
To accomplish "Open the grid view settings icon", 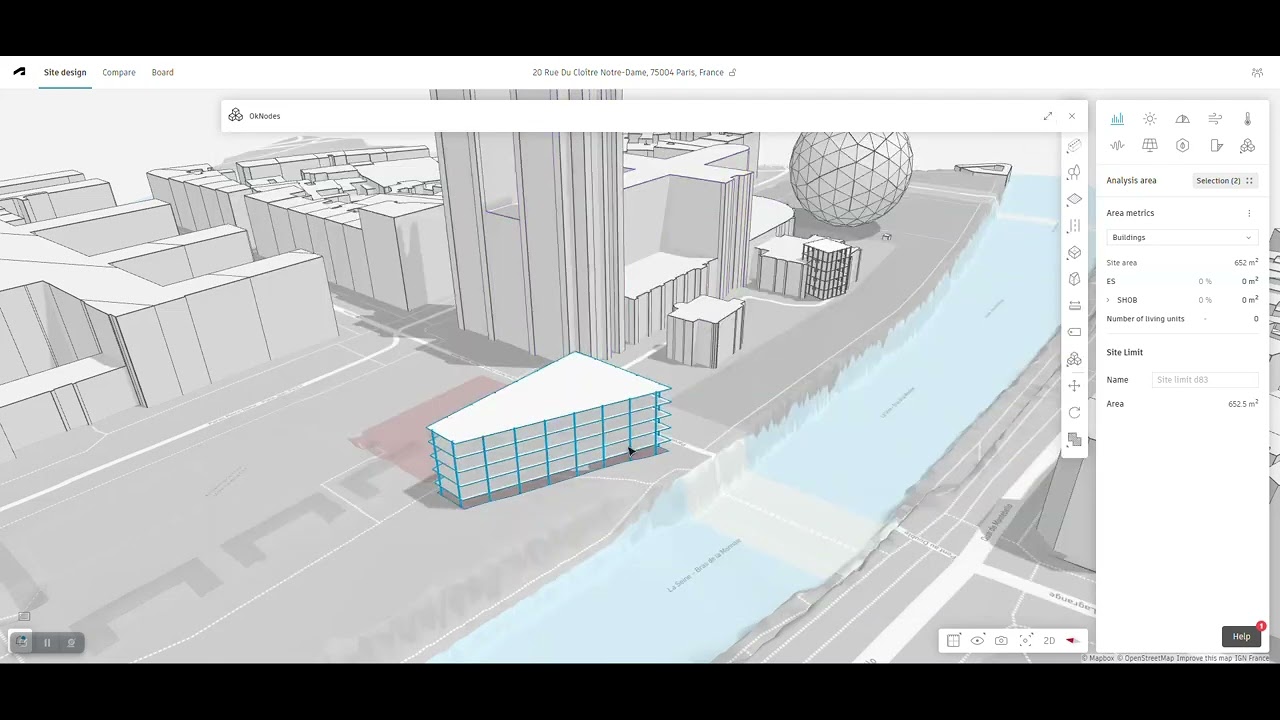I will click(x=953, y=641).
